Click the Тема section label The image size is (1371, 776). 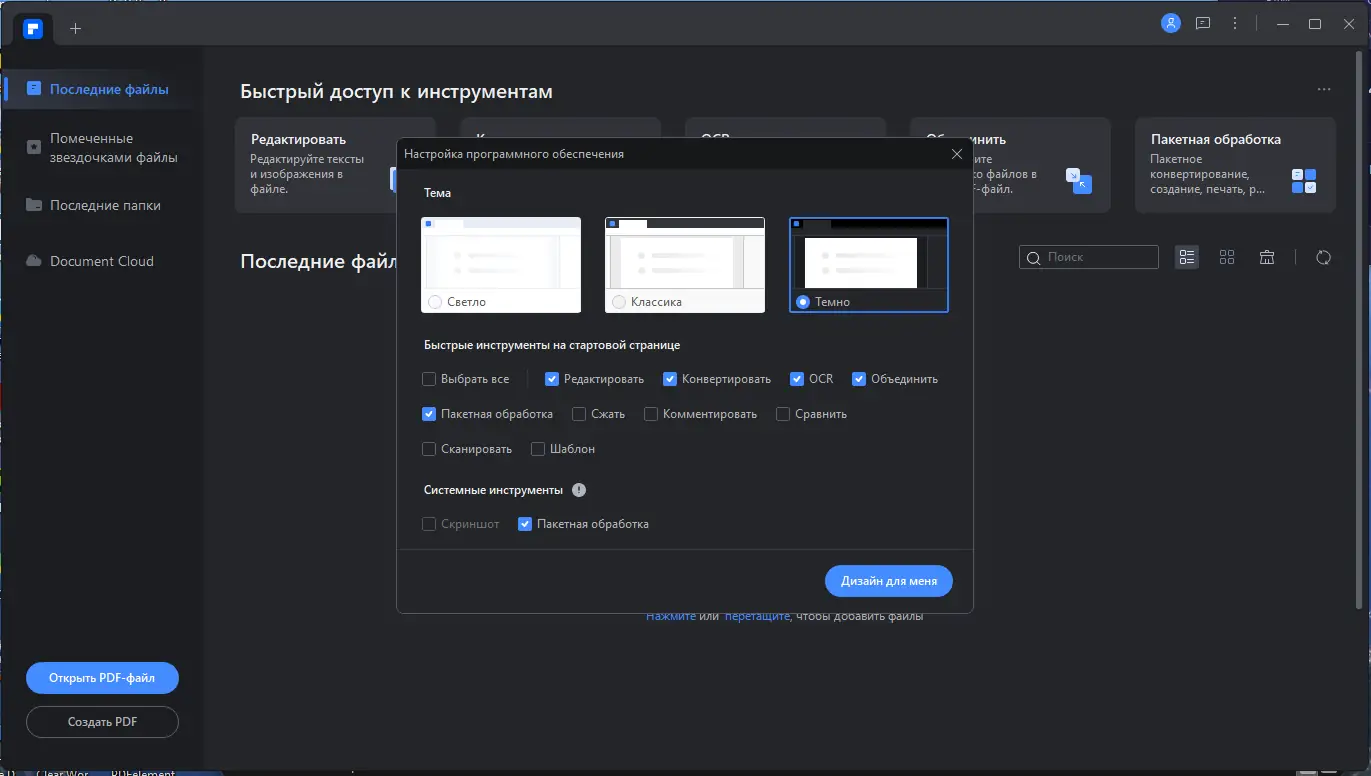coord(437,193)
